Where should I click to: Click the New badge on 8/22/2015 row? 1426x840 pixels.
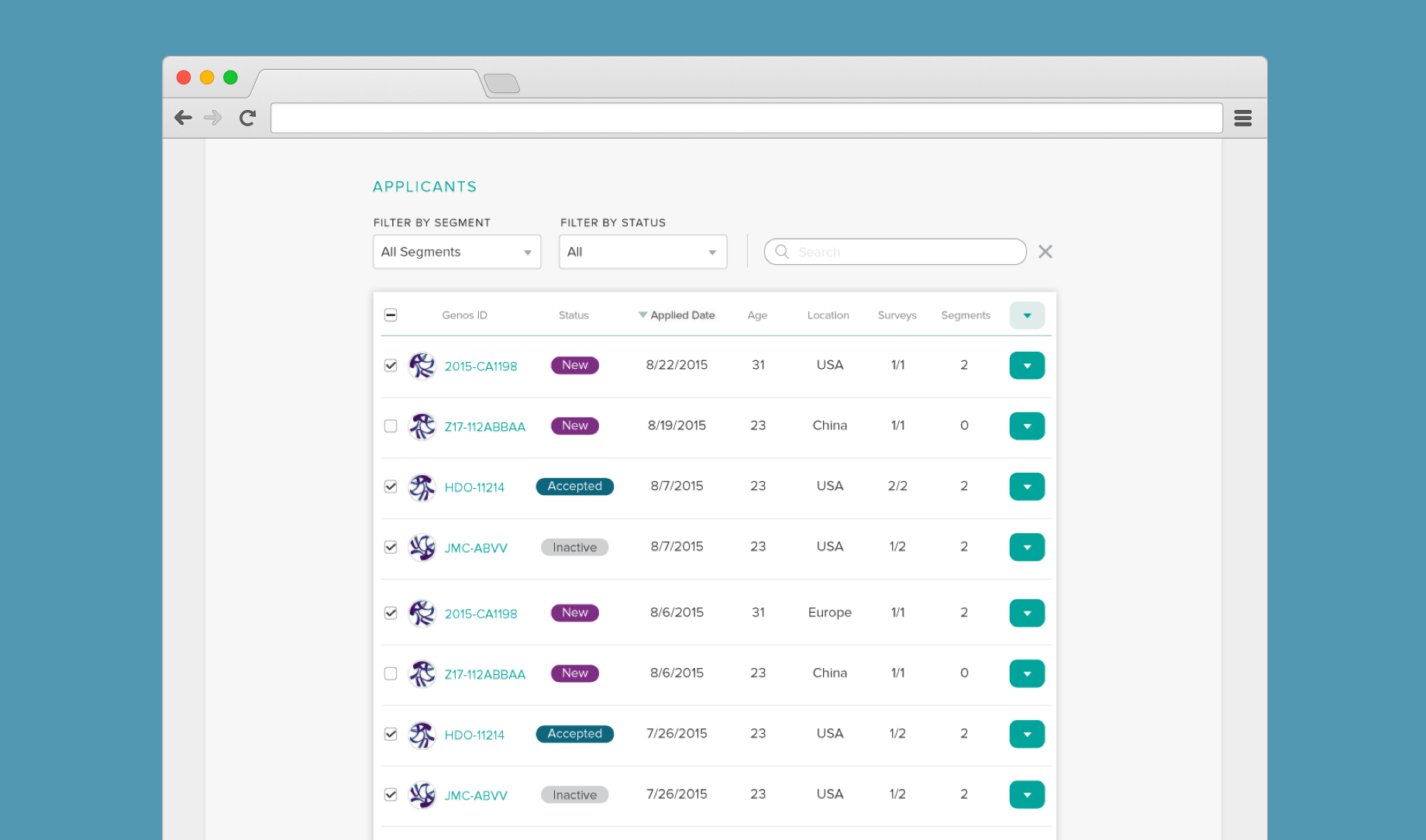point(574,365)
